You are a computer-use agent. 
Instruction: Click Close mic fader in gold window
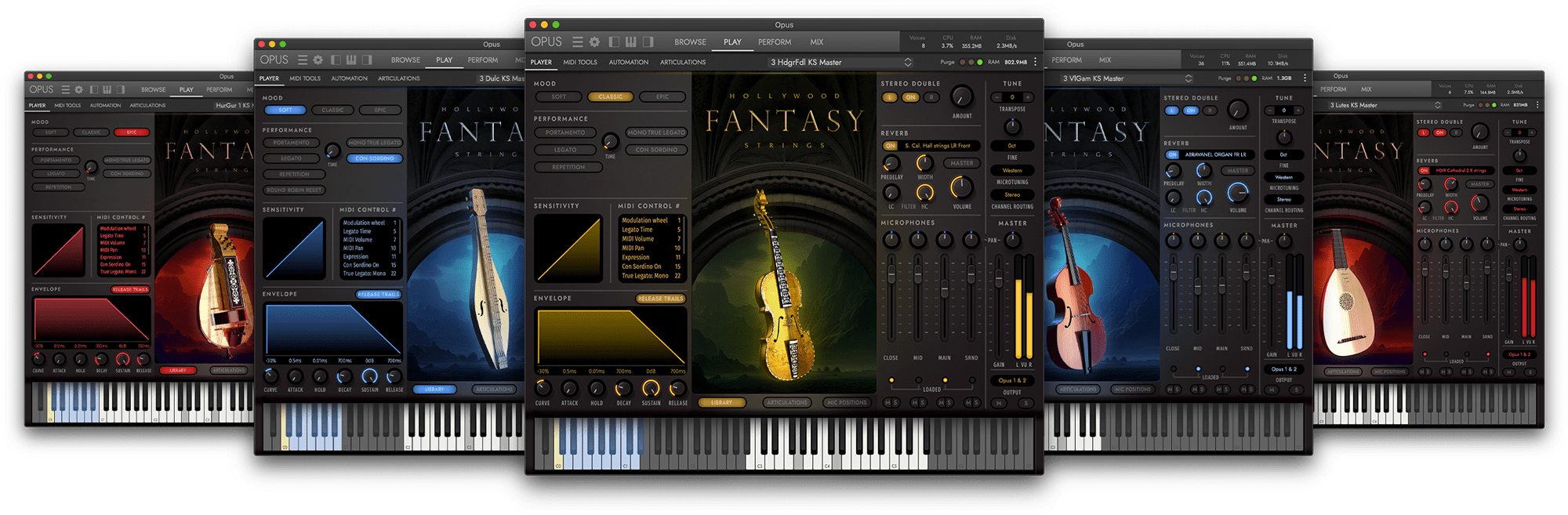[891, 274]
